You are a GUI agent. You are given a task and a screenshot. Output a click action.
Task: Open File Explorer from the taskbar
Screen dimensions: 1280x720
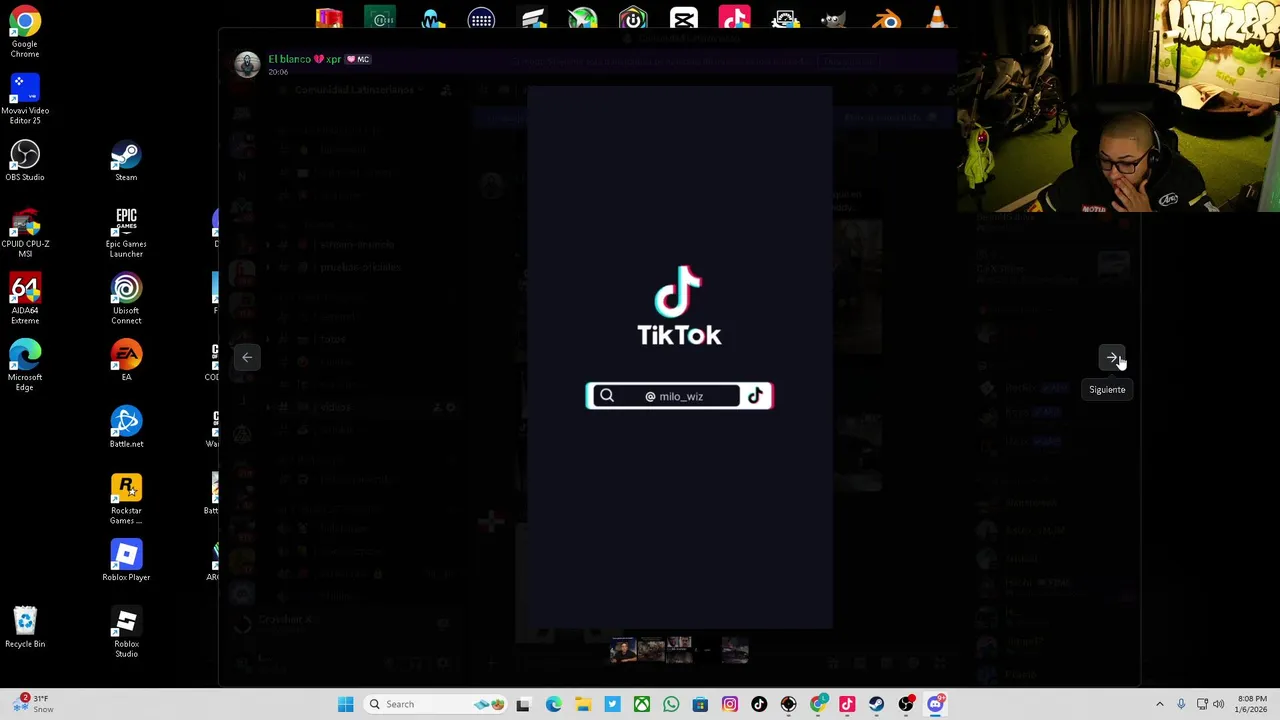pyautogui.click(x=583, y=704)
